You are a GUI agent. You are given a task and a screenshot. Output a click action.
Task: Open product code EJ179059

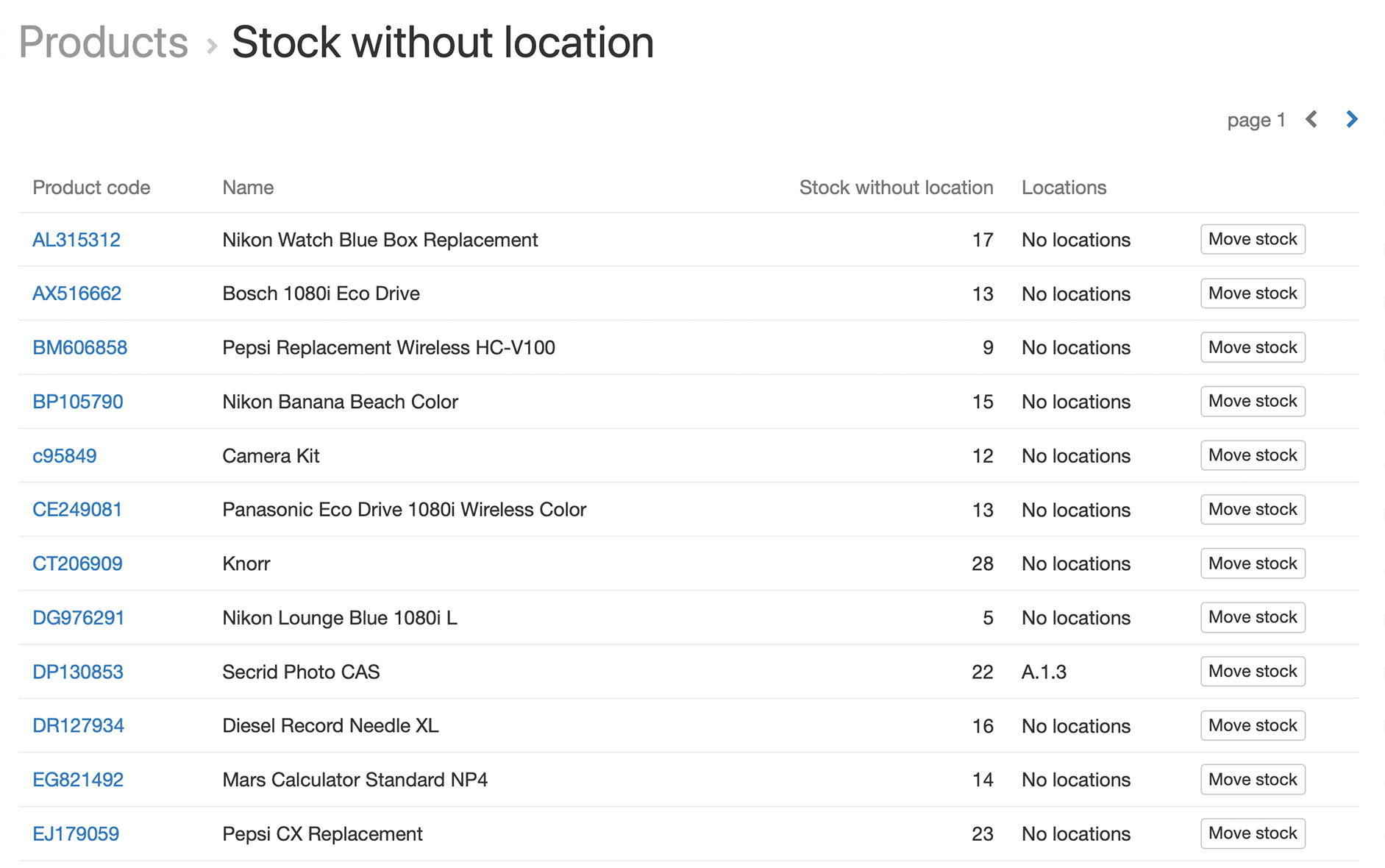pos(76,833)
